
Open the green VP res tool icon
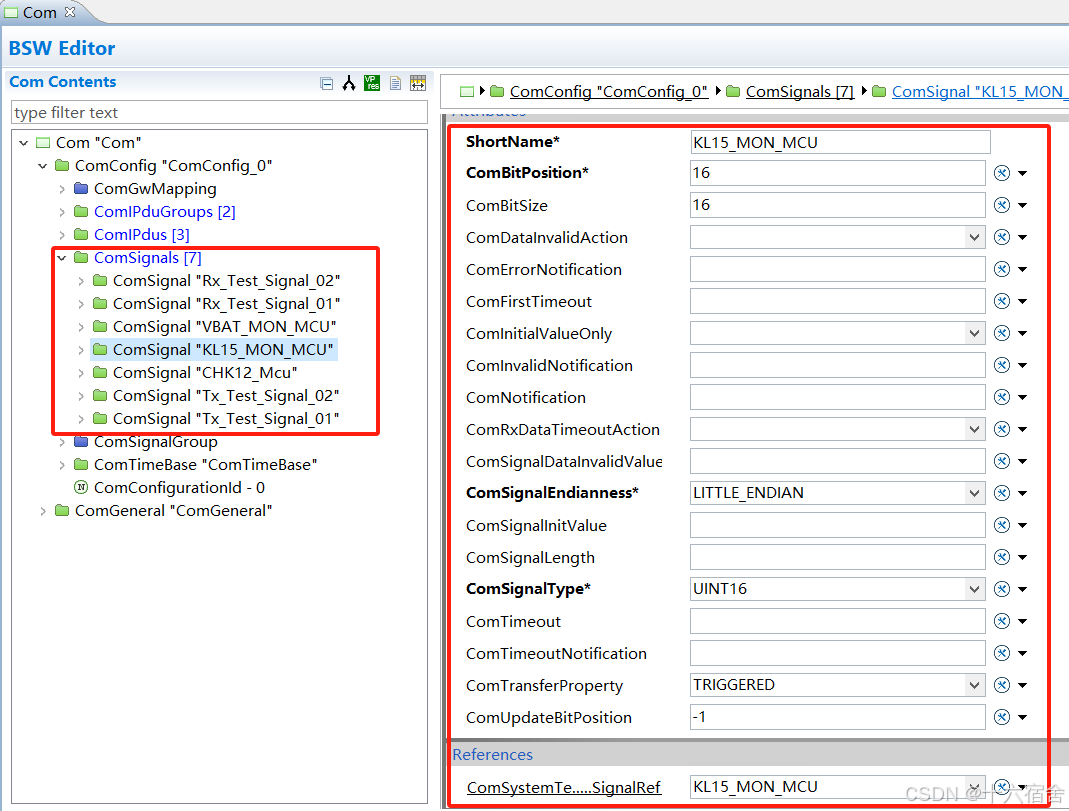[371, 82]
